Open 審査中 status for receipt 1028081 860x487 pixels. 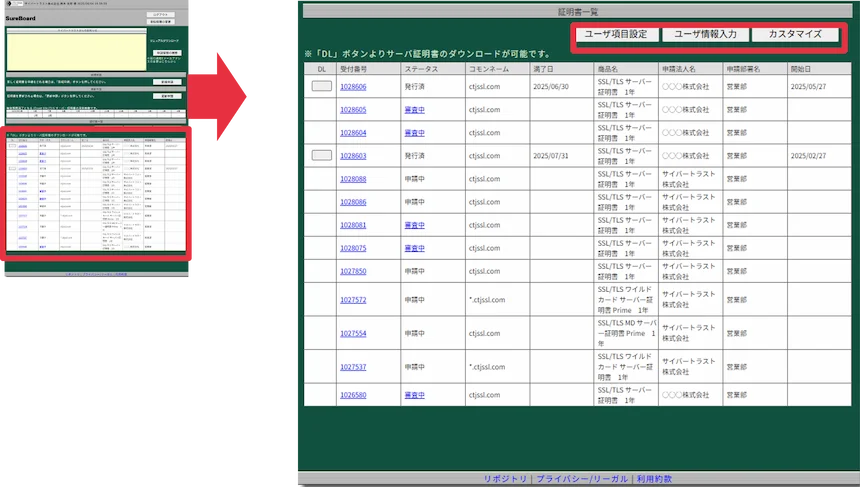coord(415,225)
